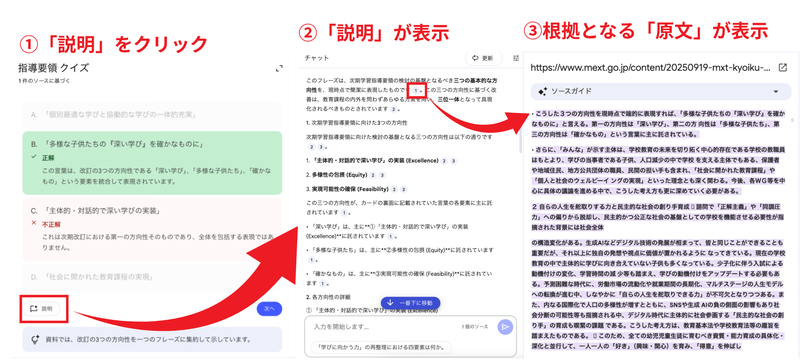
Task: Open citation 2 after 具現化されるべきものとされています
Action: click(x=393, y=109)
